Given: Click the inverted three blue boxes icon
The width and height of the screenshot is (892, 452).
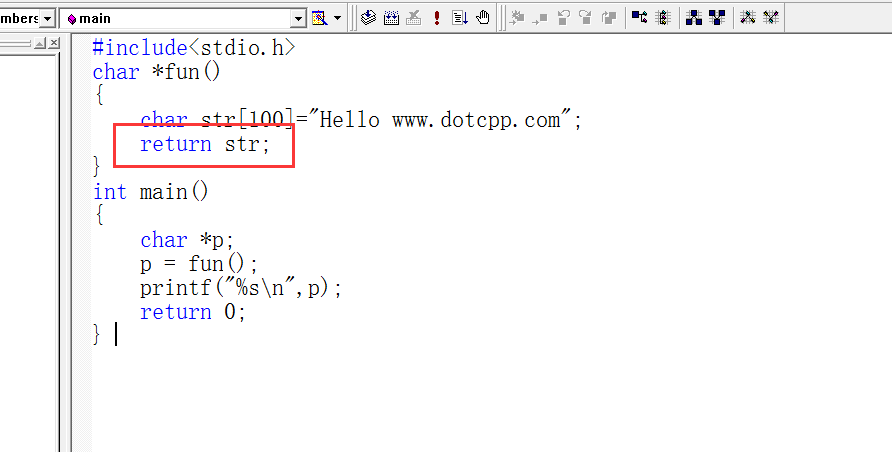Looking at the screenshot, I should pos(717,17).
